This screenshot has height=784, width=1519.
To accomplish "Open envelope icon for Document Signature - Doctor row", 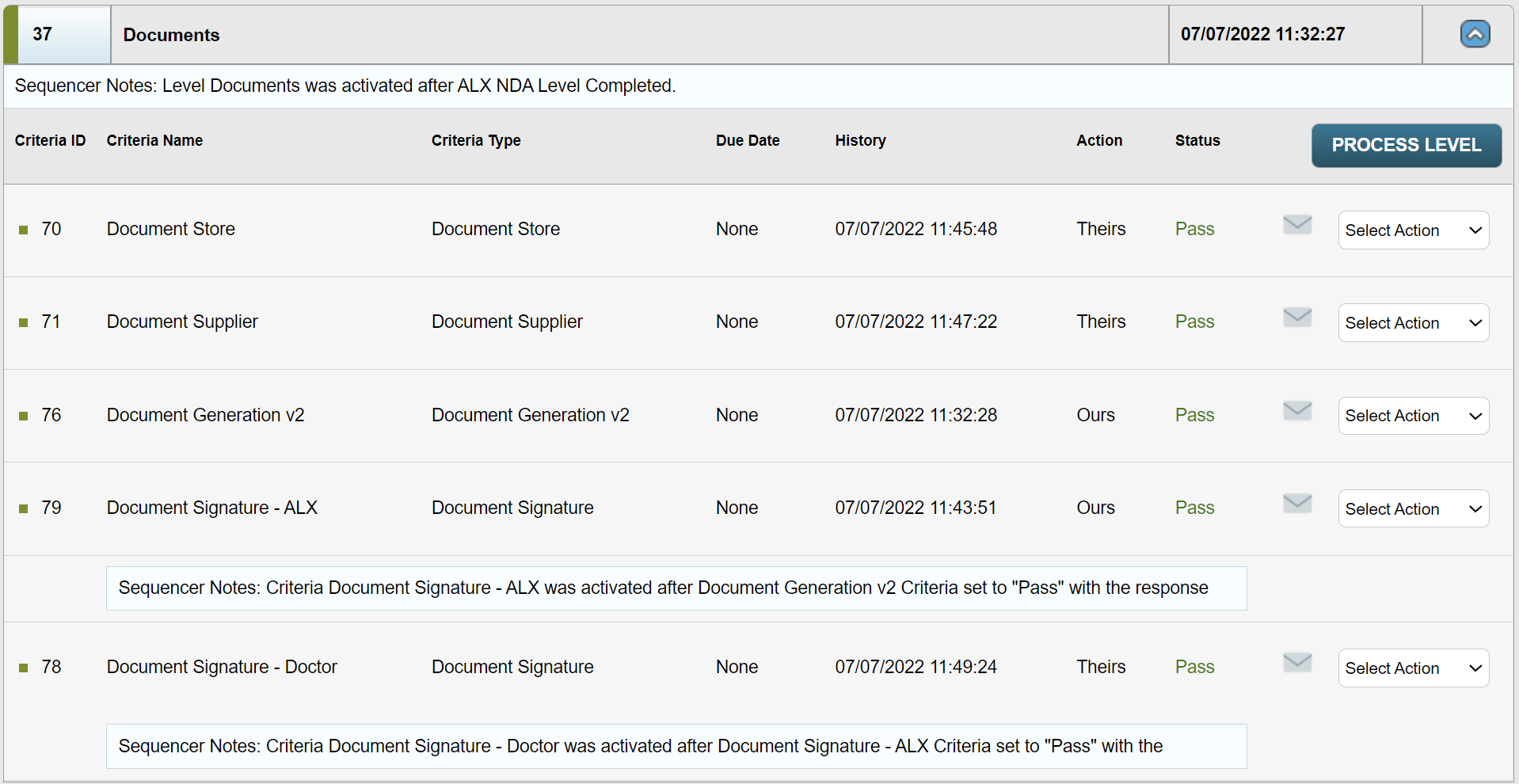I will tap(1297, 663).
